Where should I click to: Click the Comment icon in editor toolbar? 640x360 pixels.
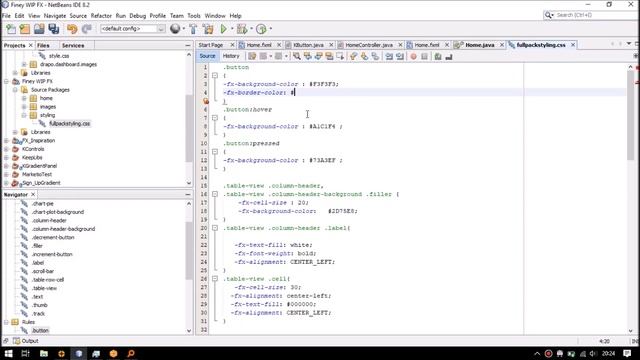(438, 56)
